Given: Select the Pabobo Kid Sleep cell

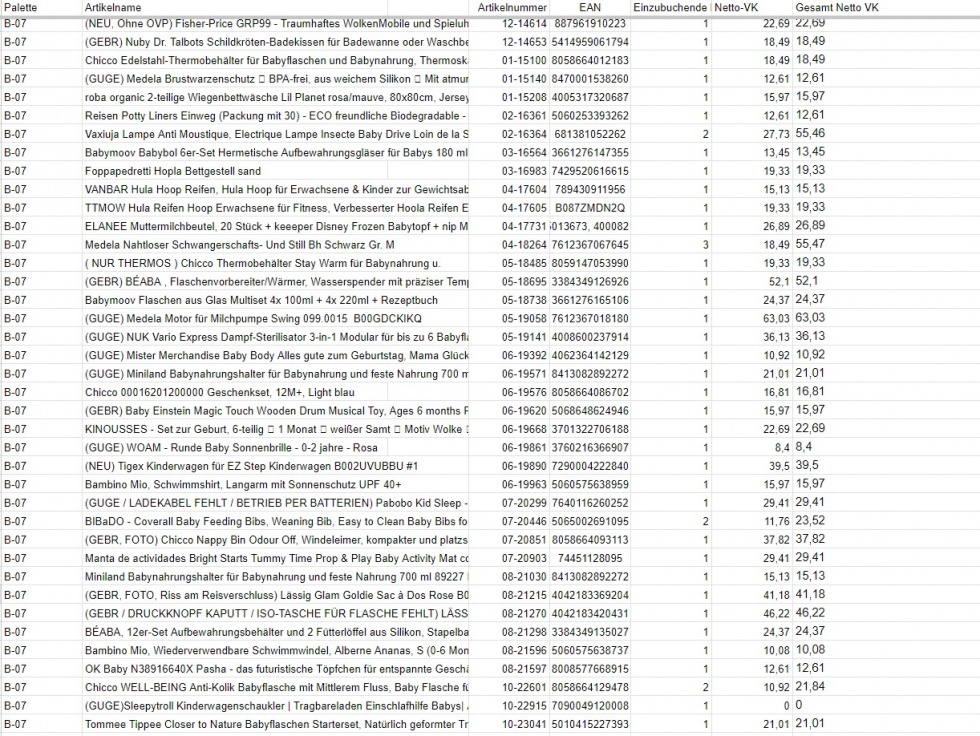Looking at the screenshot, I should tap(275, 503).
